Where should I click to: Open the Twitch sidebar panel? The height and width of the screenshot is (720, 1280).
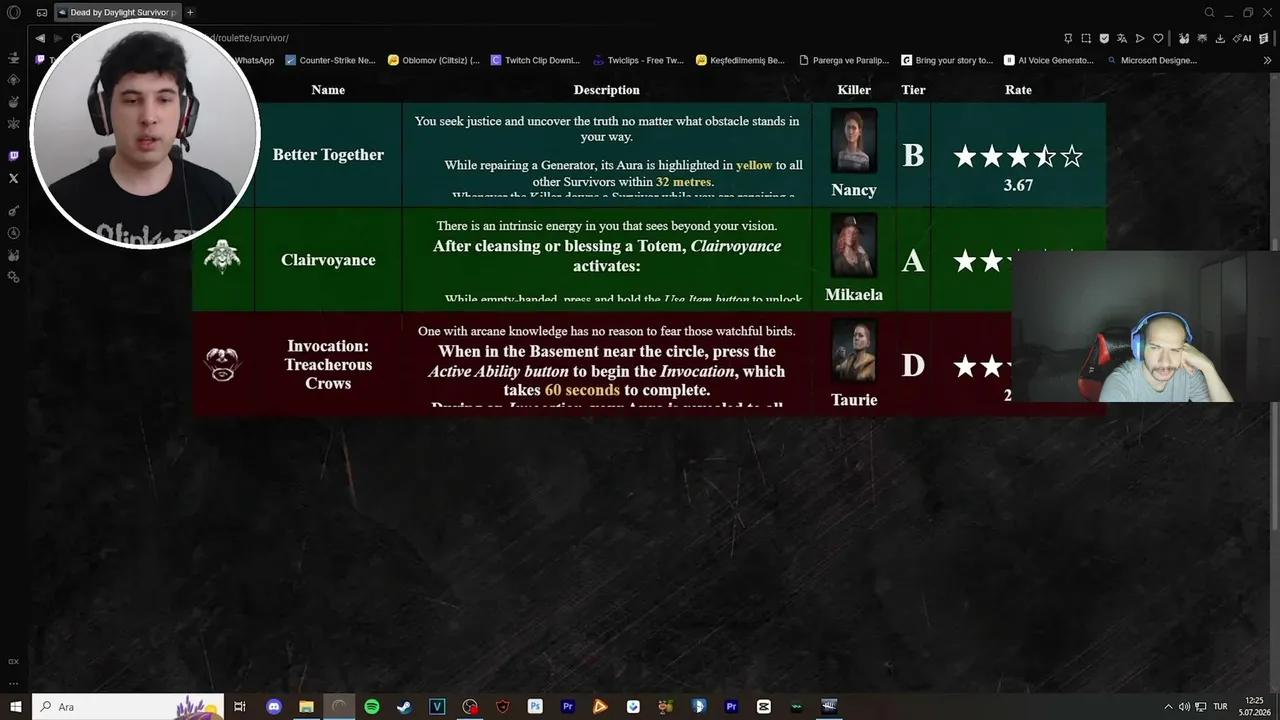point(14,156)
